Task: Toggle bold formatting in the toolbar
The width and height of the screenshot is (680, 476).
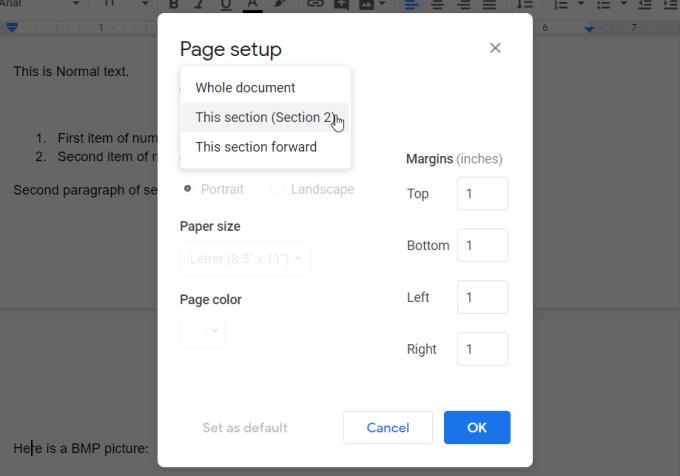Action: [173, 5]
